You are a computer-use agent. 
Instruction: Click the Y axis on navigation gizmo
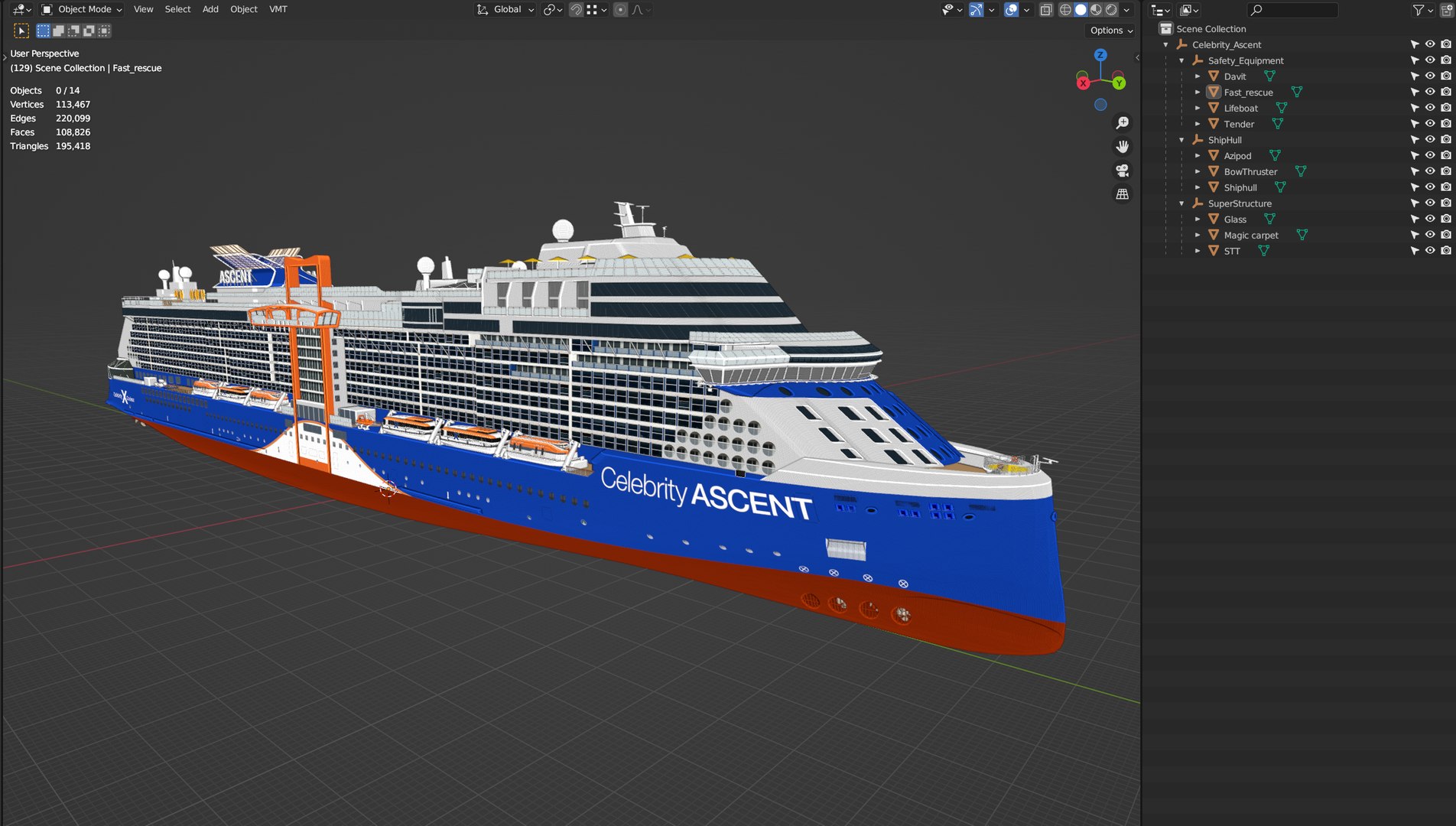coord(1119,83)
